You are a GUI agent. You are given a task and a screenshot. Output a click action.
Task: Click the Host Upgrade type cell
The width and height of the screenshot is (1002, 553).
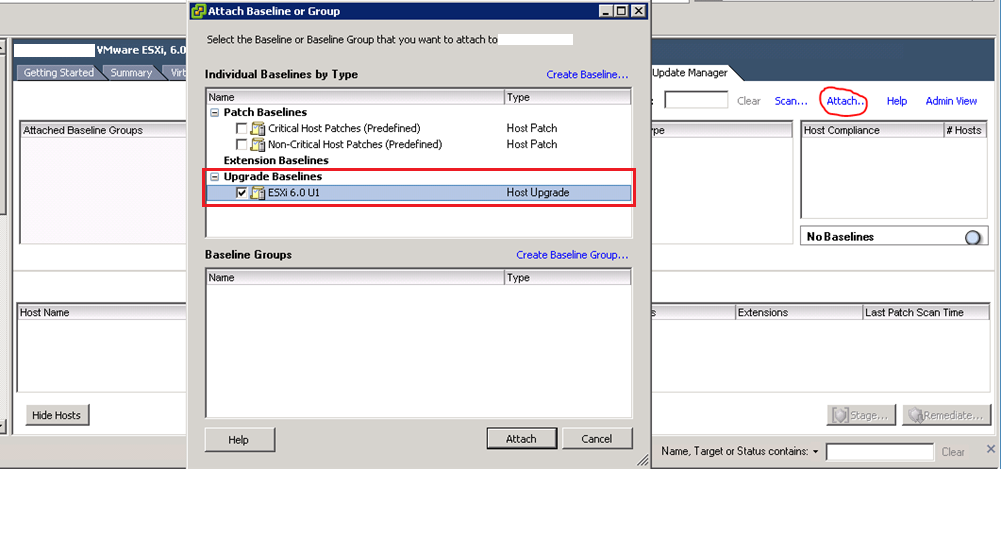coord(537,192)
